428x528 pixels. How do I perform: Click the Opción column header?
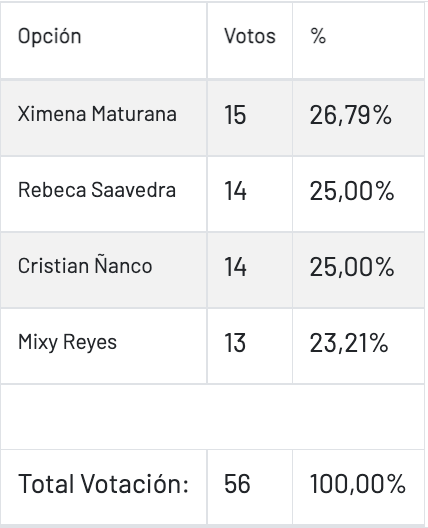click(x=103, y=40)
